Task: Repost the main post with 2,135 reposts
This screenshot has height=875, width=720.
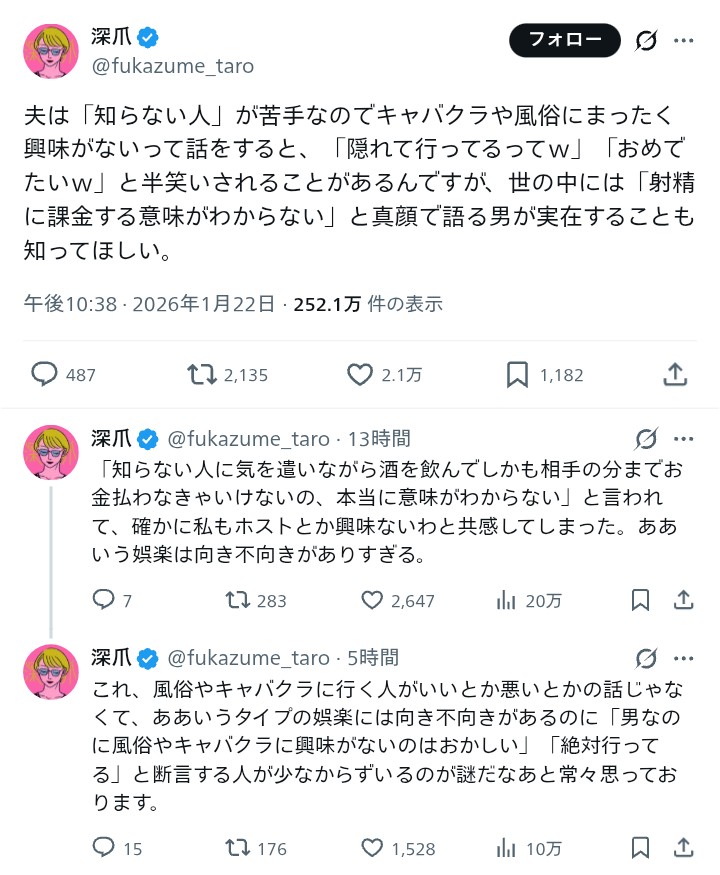Action: [x=203, y=374]
